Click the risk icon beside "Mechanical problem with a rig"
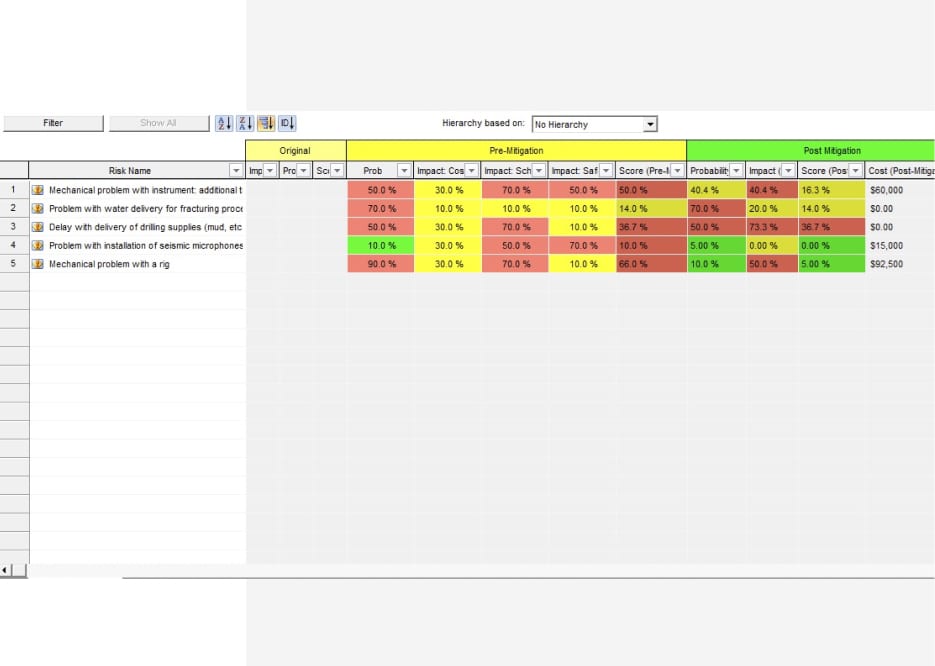Screen dimensions: 935x666 [x=38, y=264]
